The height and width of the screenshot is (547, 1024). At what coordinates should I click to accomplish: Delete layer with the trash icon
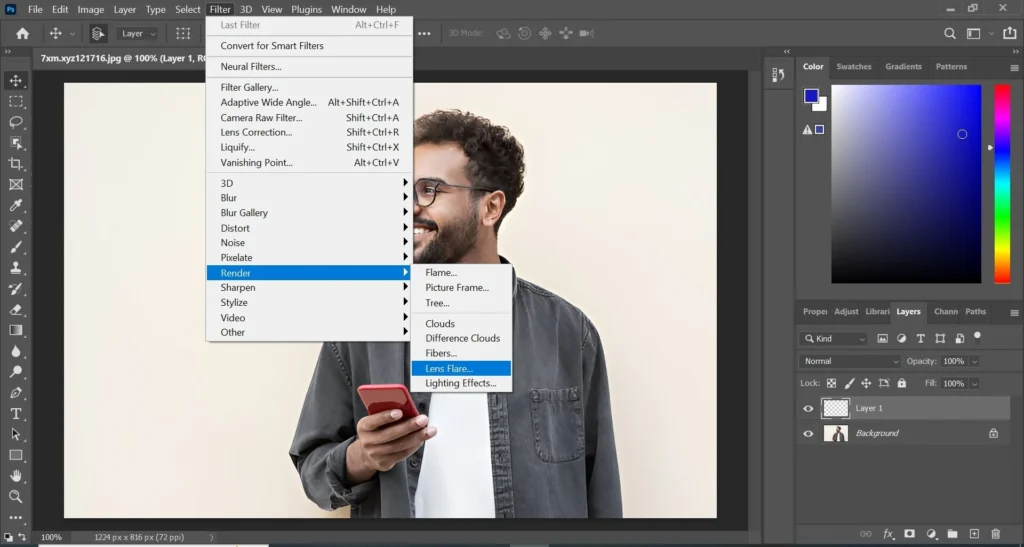point(995,534)
